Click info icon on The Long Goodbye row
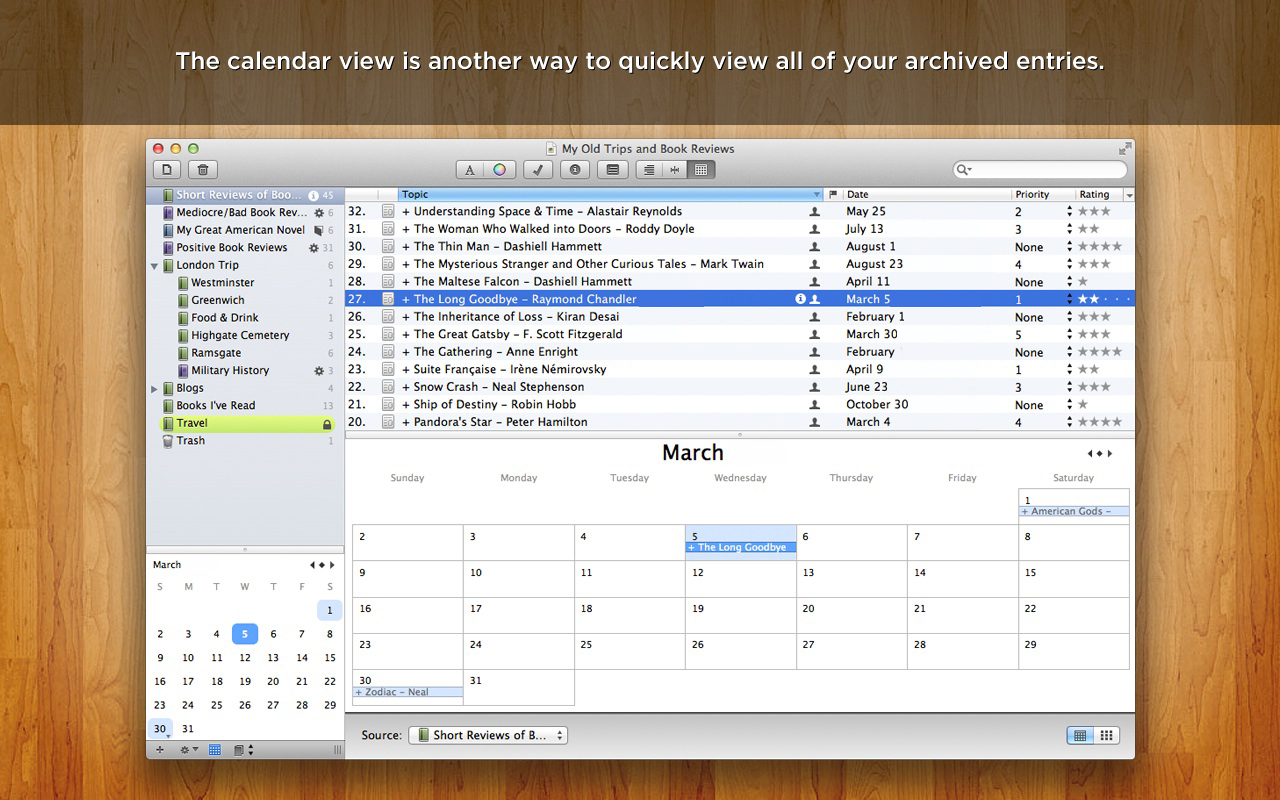 800,299
